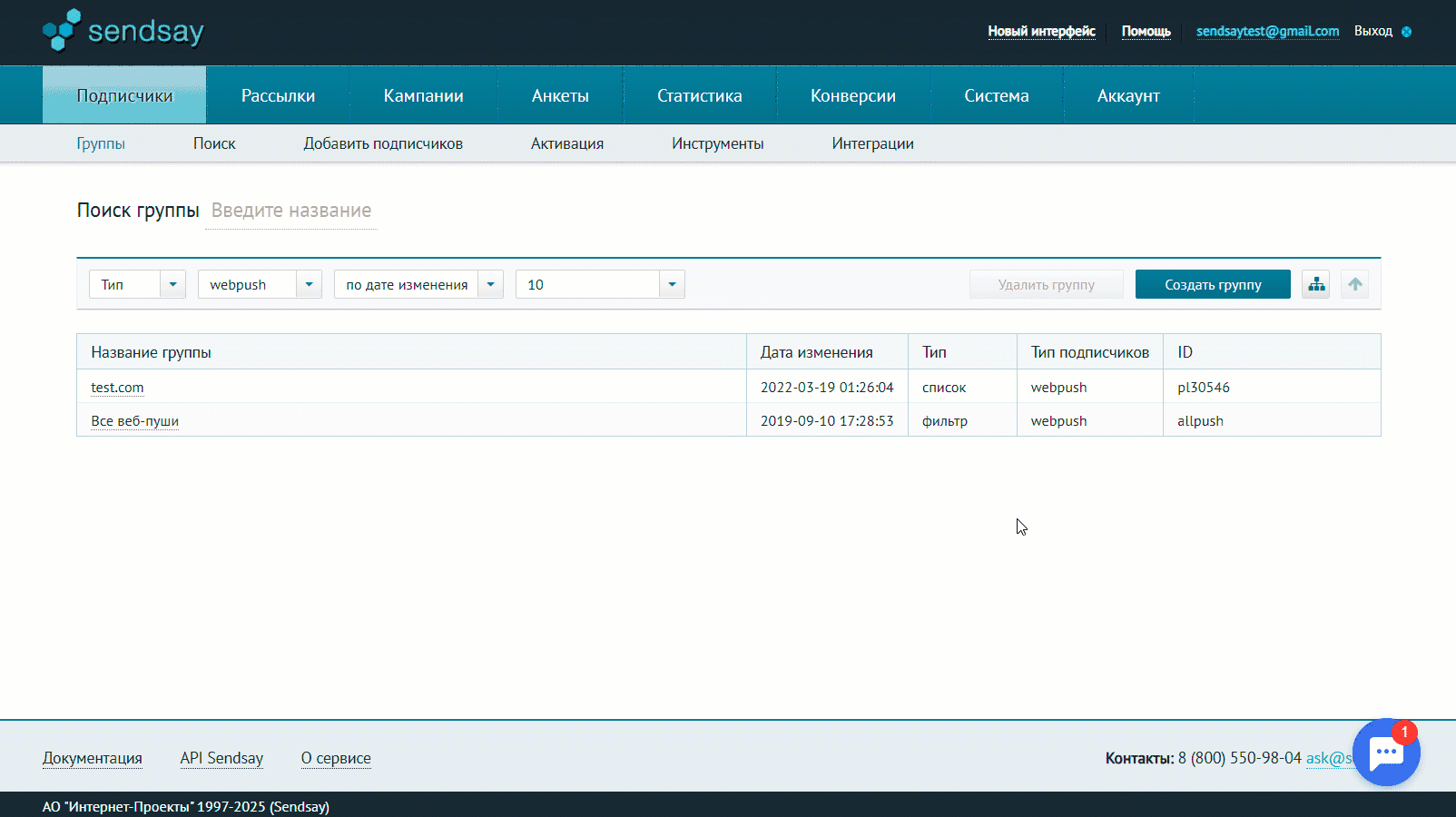Switch to Новый интерфейс link

1041,31
